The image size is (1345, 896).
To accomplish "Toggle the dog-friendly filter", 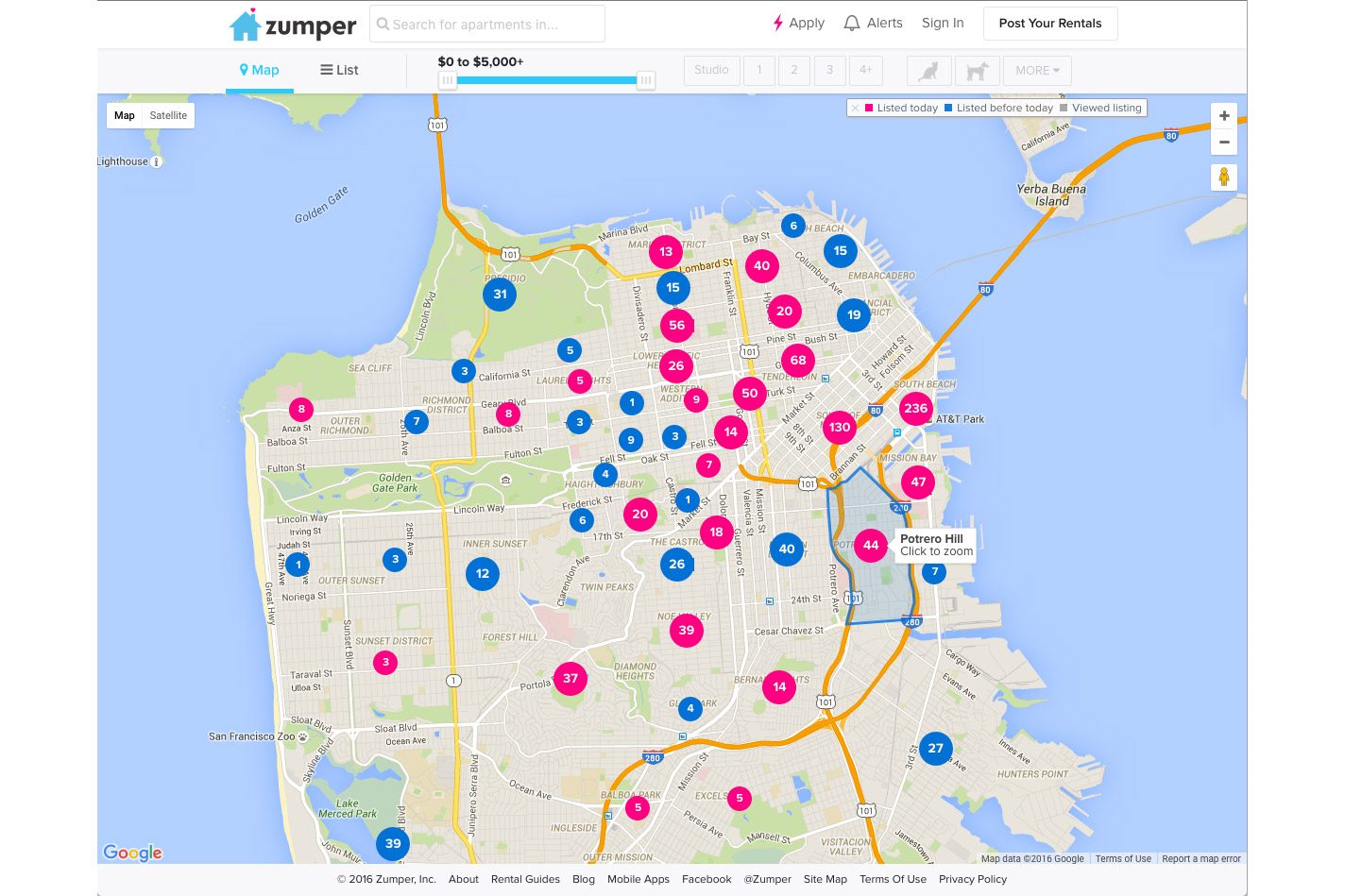I will point(977,70).
